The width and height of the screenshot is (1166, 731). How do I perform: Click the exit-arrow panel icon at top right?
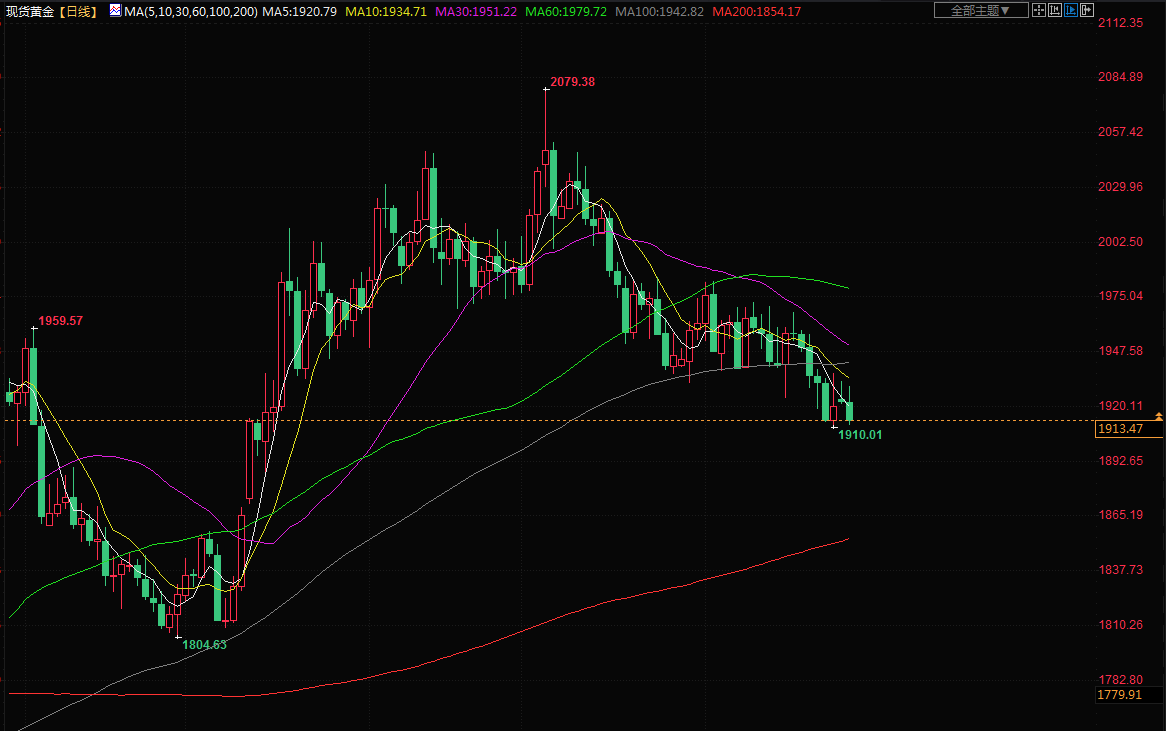click(1086, 10)
